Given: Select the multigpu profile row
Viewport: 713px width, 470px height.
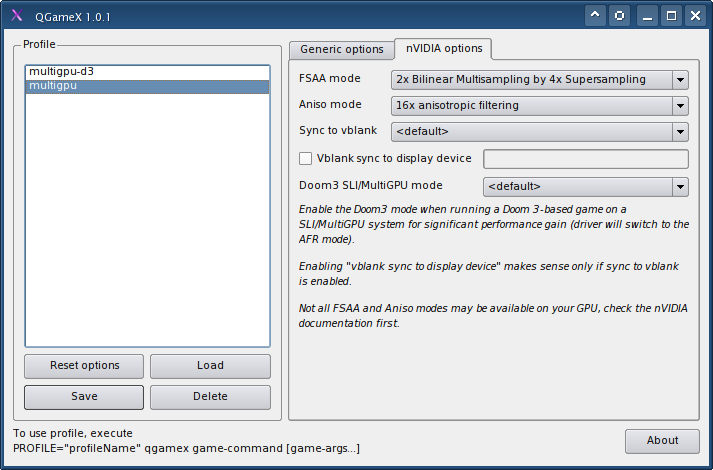Looking at the screenshot, I should pos(147,86).
